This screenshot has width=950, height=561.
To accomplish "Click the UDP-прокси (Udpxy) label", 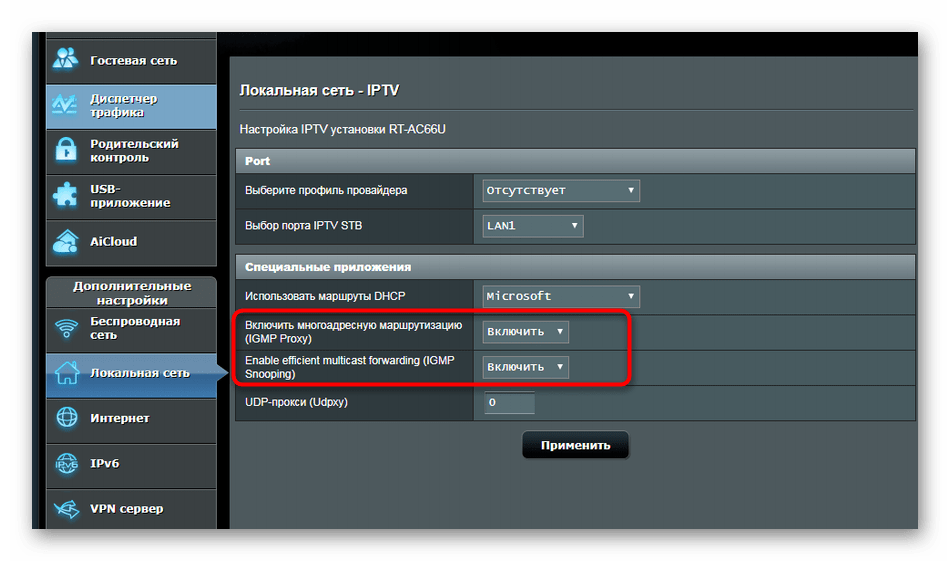I will 296,402.
